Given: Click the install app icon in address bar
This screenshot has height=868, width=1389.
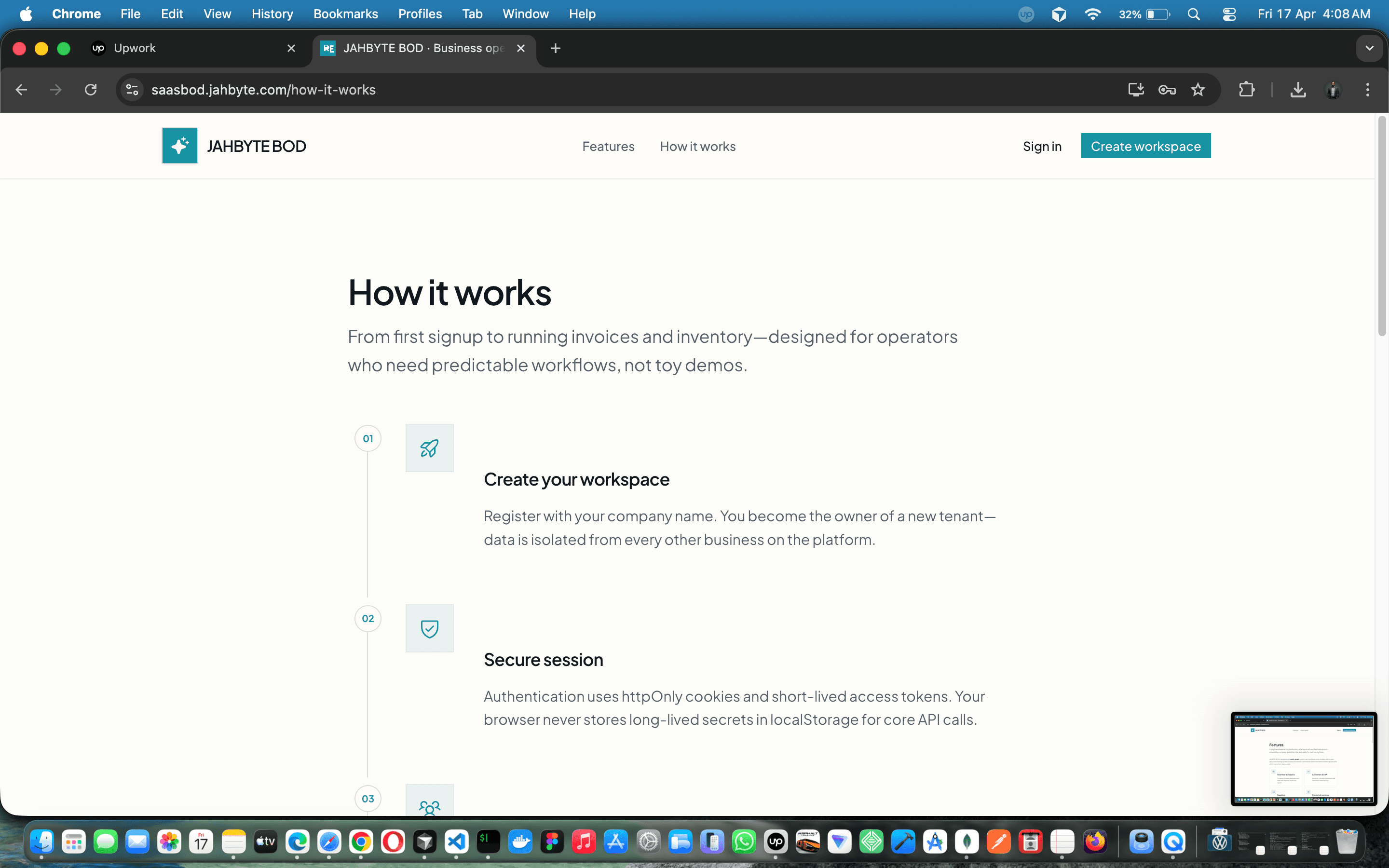Looking at the screenshot, I should click(x=1136, y=90).
